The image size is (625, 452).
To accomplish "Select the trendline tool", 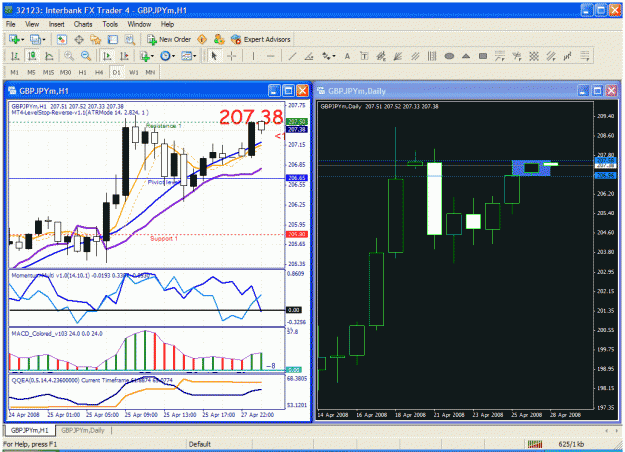I will pos(292,56).
